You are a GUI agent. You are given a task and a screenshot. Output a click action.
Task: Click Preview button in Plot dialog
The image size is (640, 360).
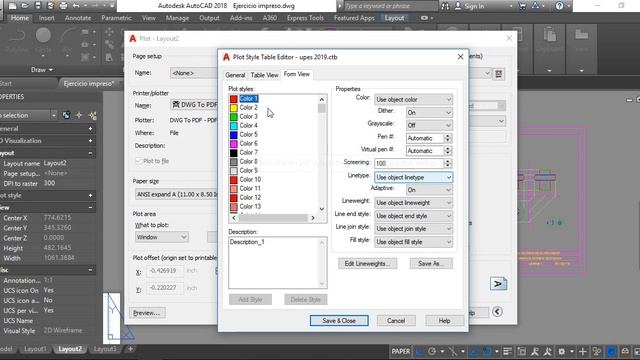pyautogui.click(x=147, y=313)
